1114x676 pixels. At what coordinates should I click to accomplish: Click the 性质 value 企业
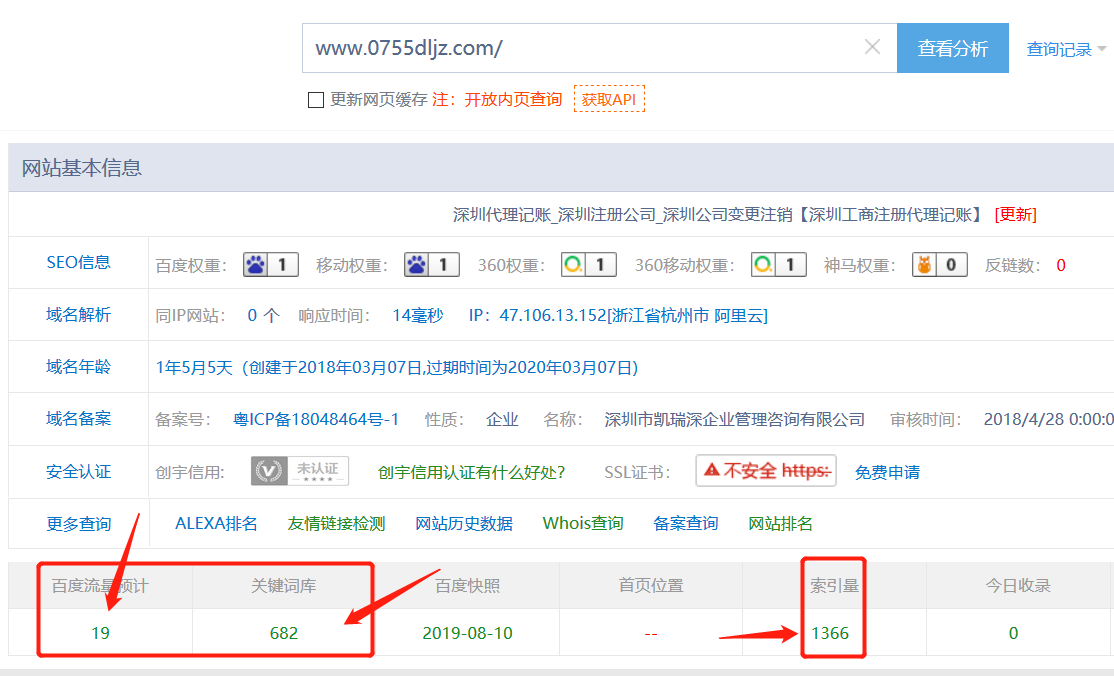pyautogui.click(x=502, y=419)
